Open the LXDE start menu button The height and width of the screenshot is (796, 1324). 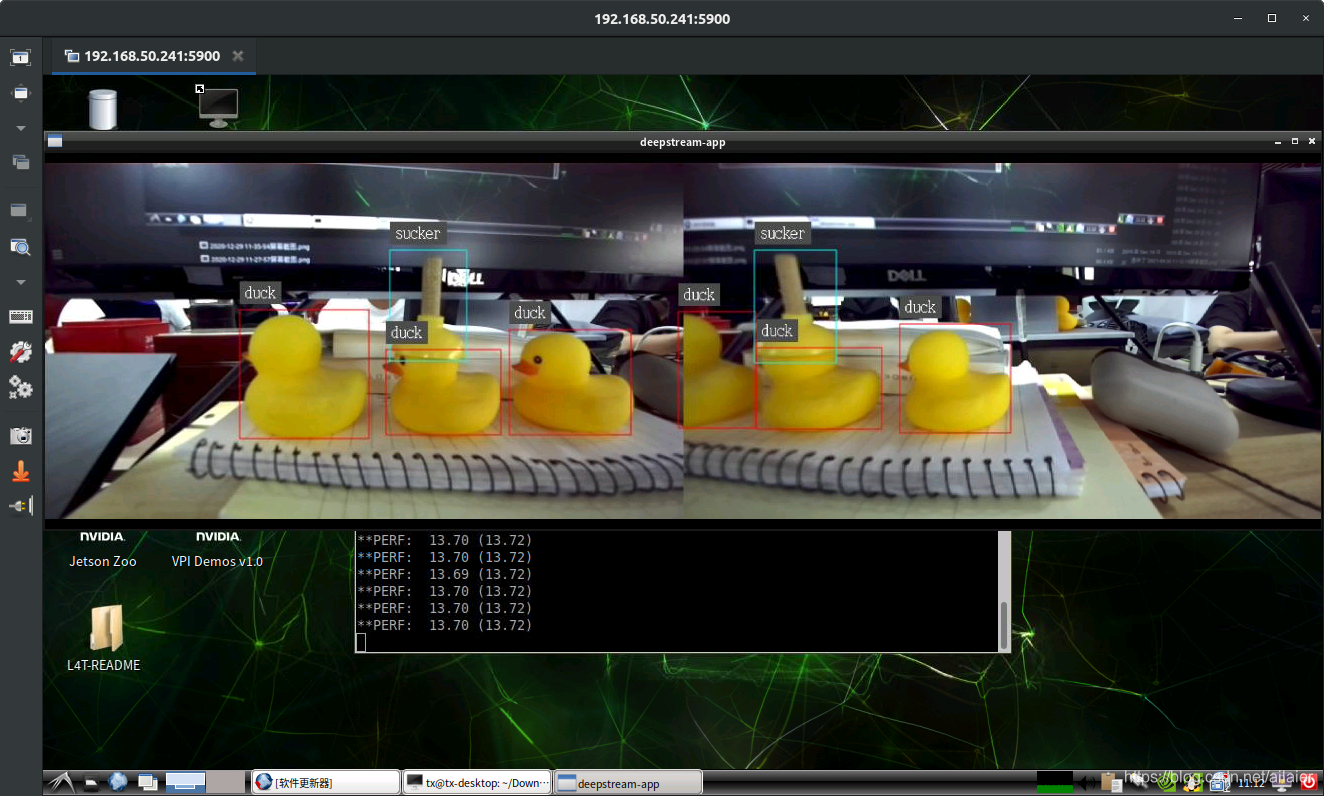coord(60,782)
